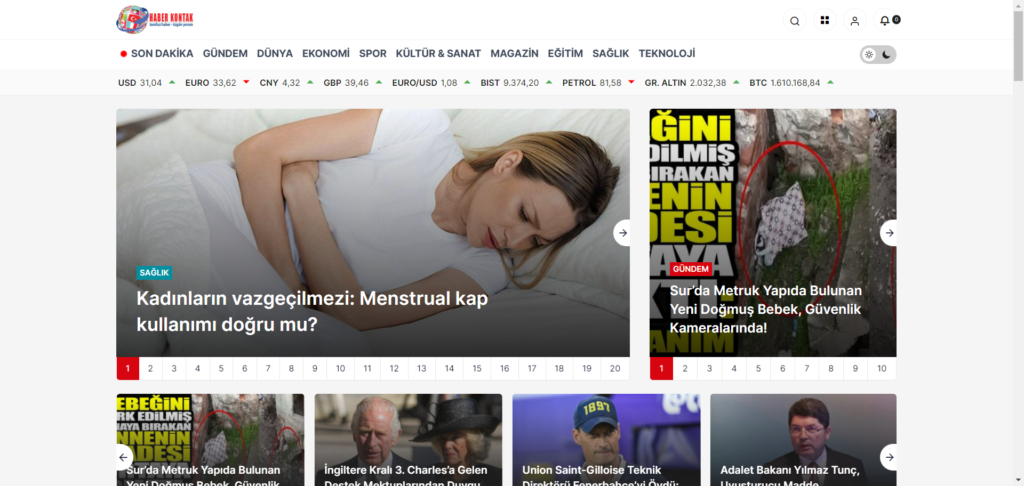Screen dimensions: 1024x486
Task: Click next arrow on main slider
Action: pos(622,233)
